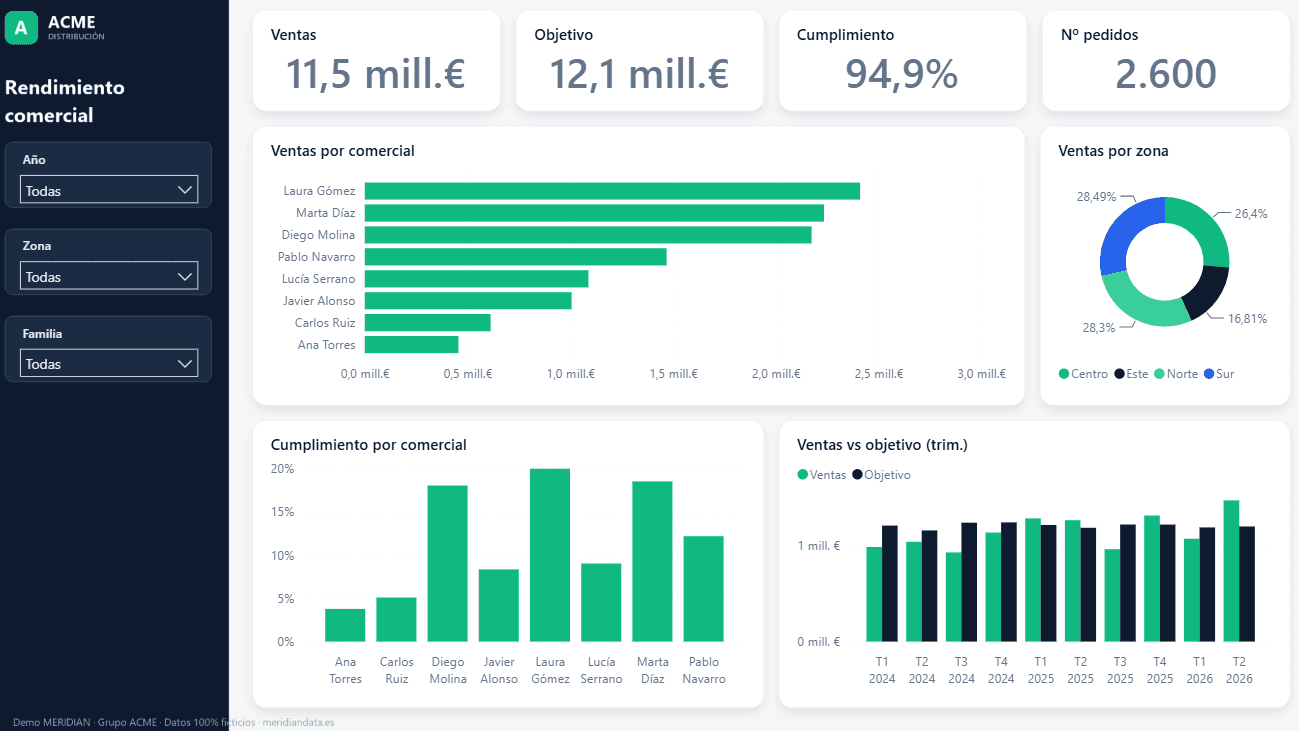Image resolution: width=1299 pixels, height=731 pixels.
Task: Click Diego Molina compliance column
Action: point(447,563)
